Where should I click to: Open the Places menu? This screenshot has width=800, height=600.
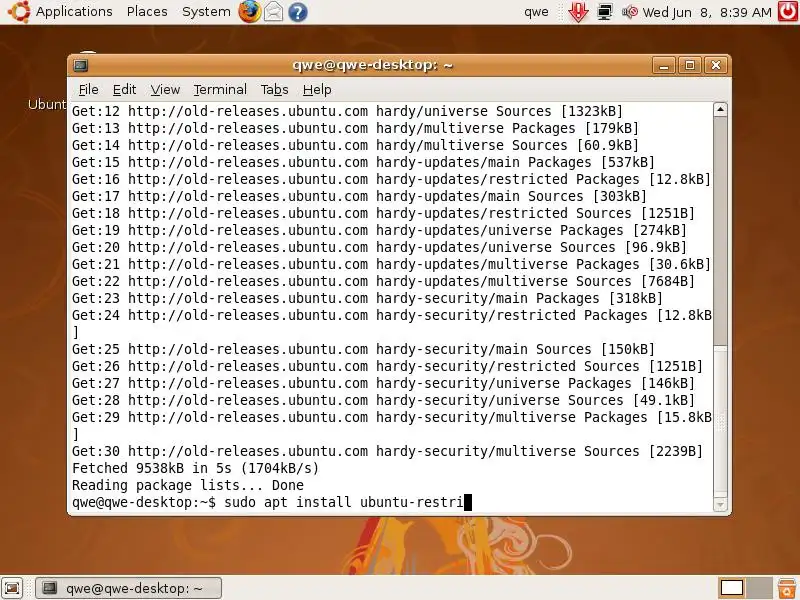point(147,11)
